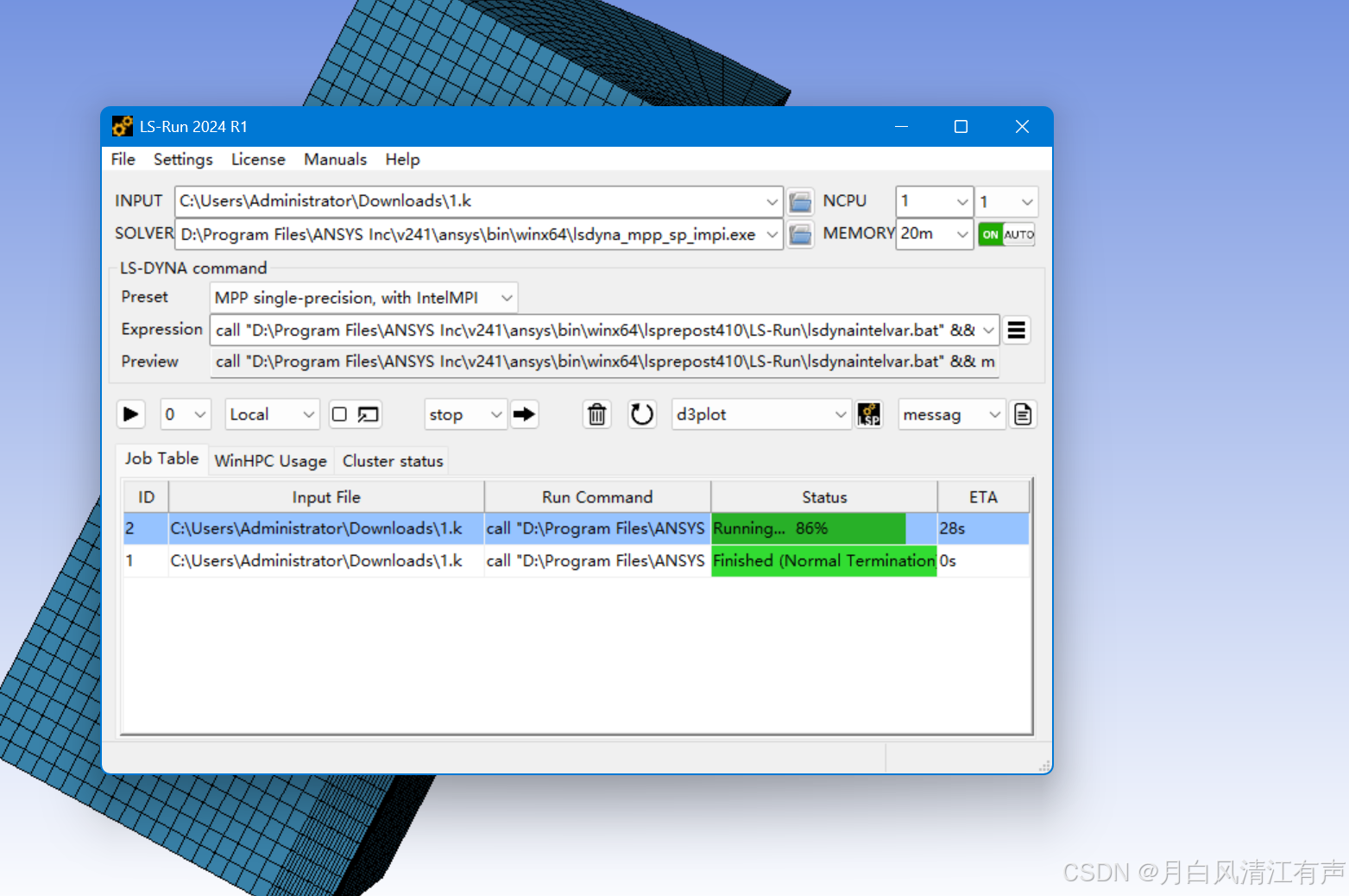
Task: Click the Finished (Normal Termination) status bar
Action: [824, 561]
